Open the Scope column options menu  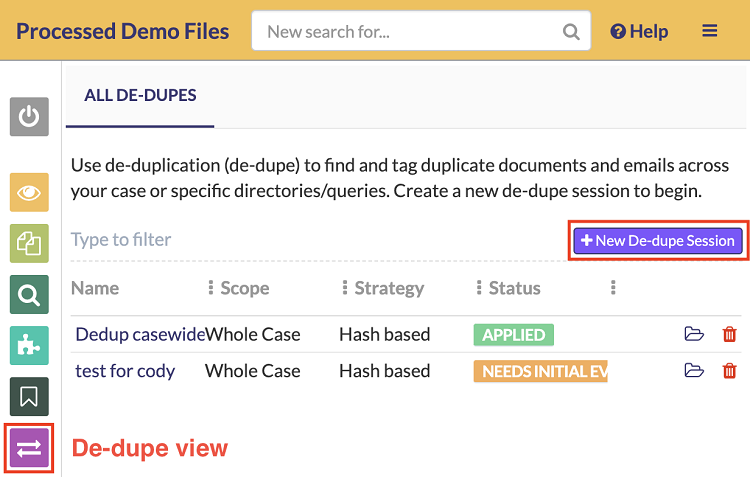tap(345, 288)
